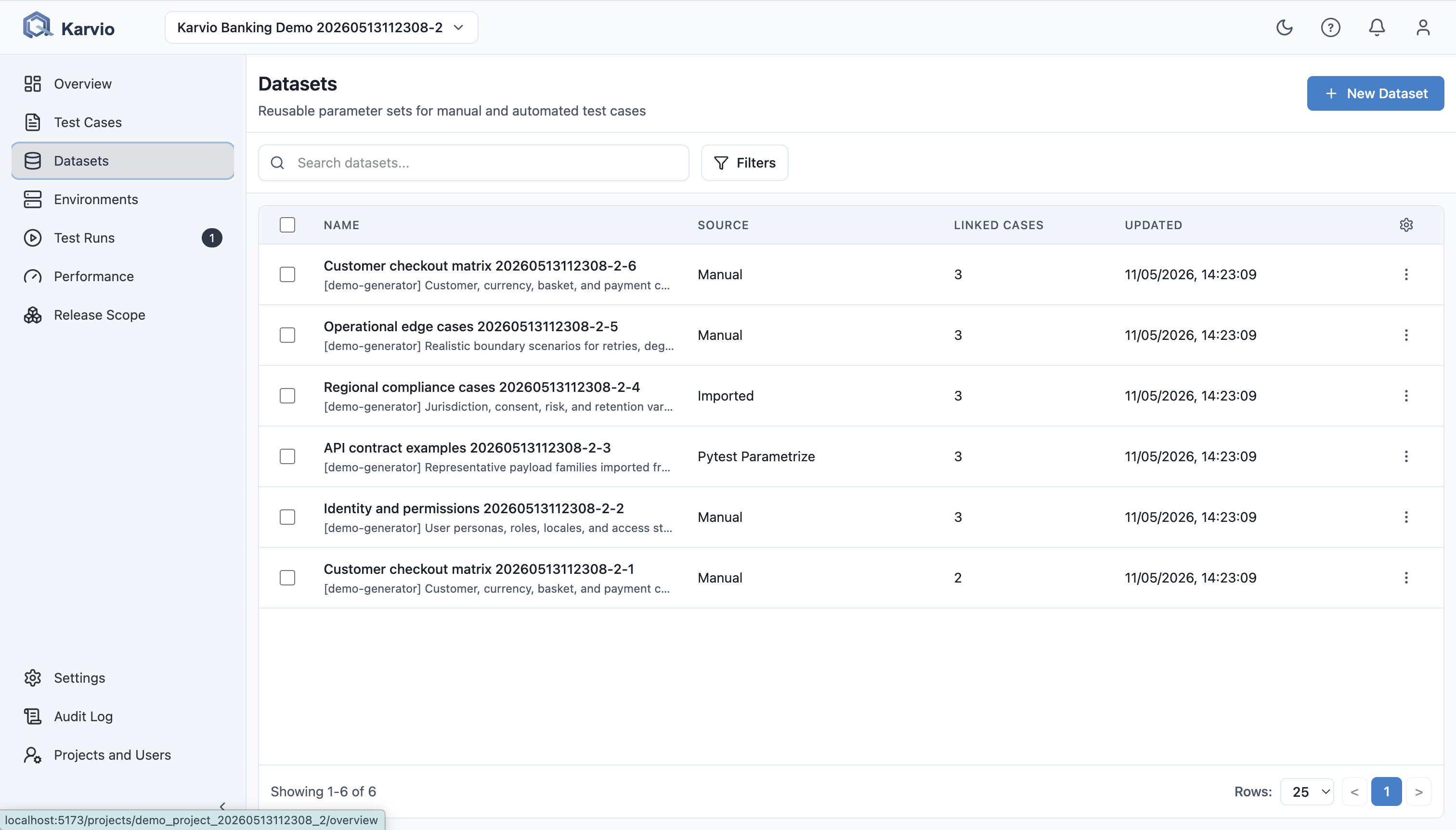Collapse the sidebar with the chevron
This screenshot has height=830, width=1456.
tap(222, 805)
